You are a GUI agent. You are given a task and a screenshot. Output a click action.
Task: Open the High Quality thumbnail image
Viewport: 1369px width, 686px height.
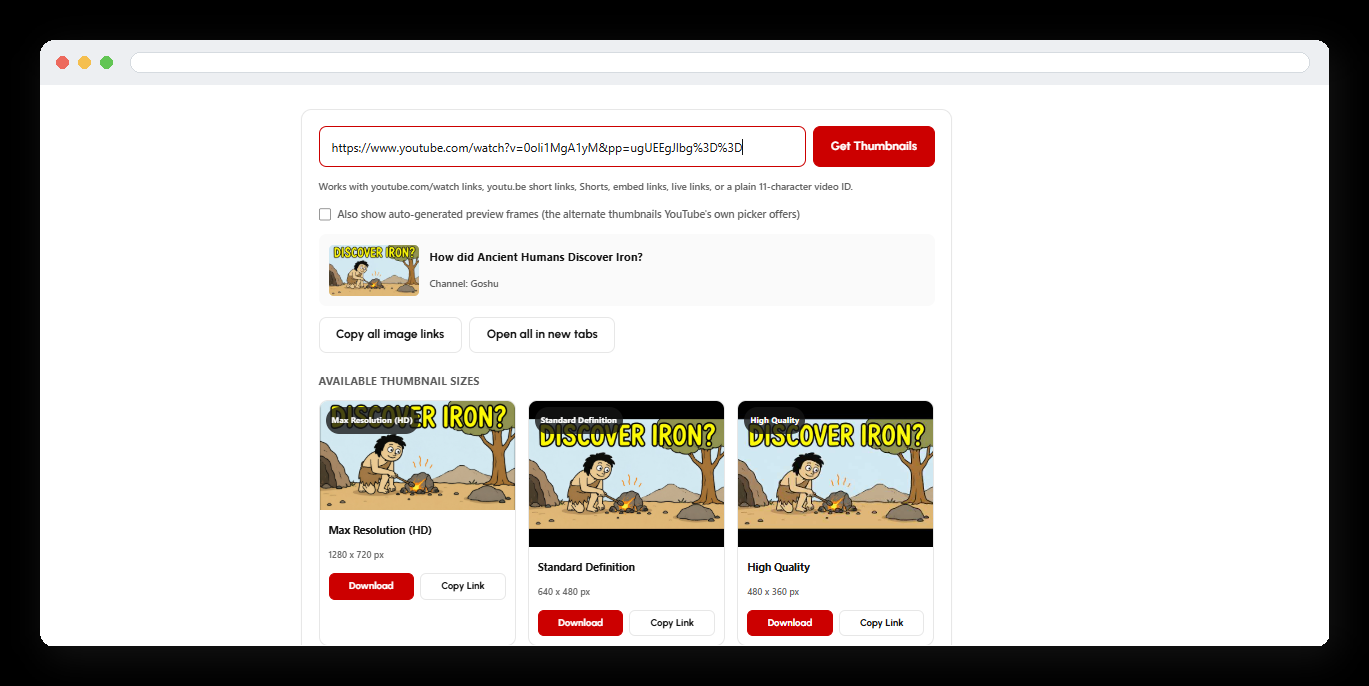835,474
